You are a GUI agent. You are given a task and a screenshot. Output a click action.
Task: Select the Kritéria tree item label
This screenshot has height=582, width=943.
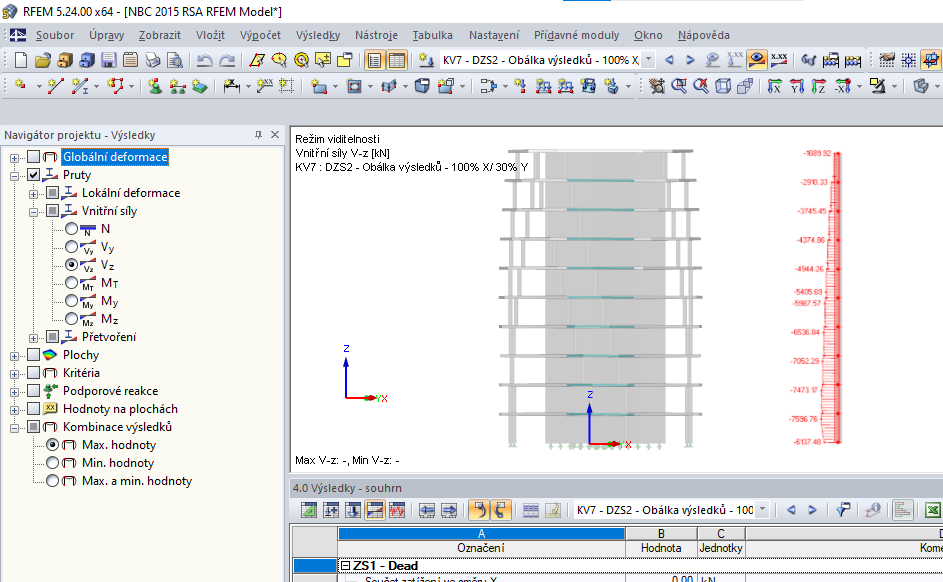click(x=81, y=373)
